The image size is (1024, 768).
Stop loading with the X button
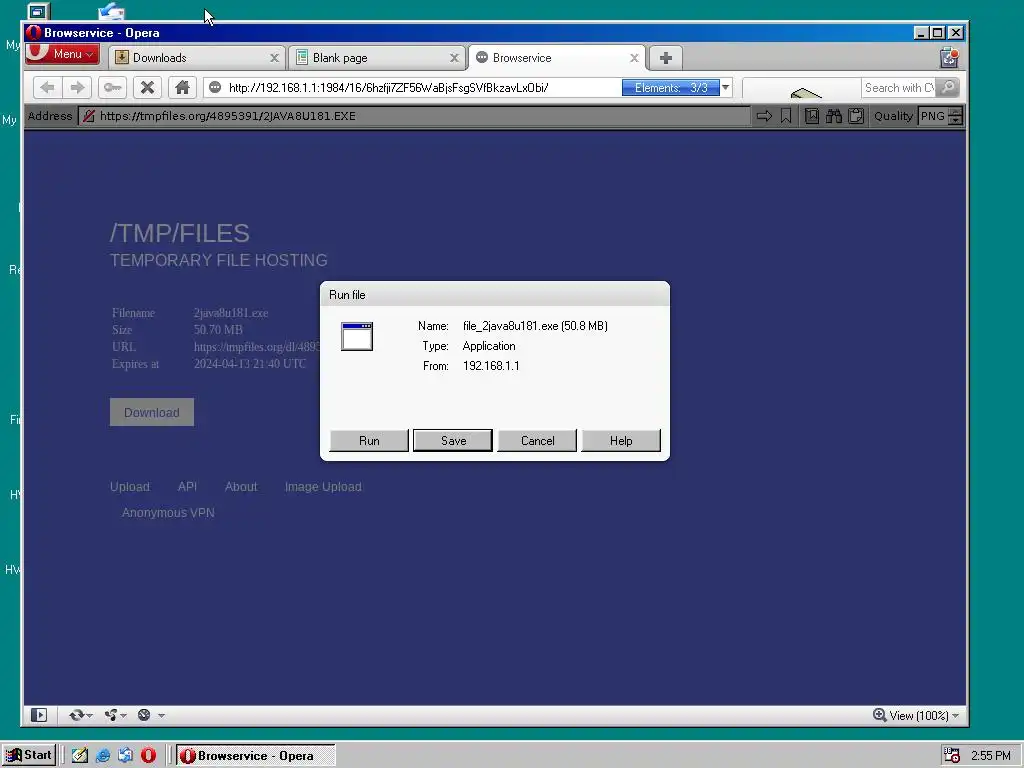pos(148,88)
